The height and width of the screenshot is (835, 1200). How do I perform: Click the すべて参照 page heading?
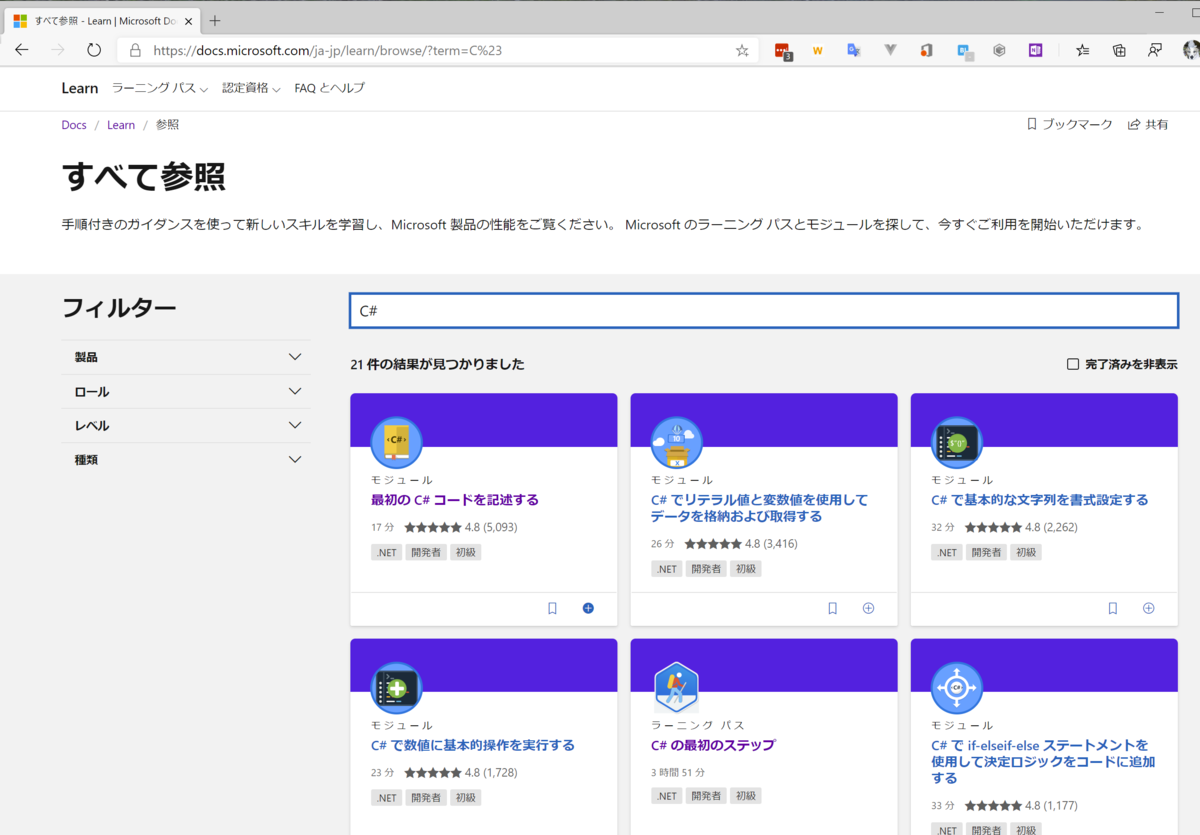pyautogui.click(x=143, y=177)
